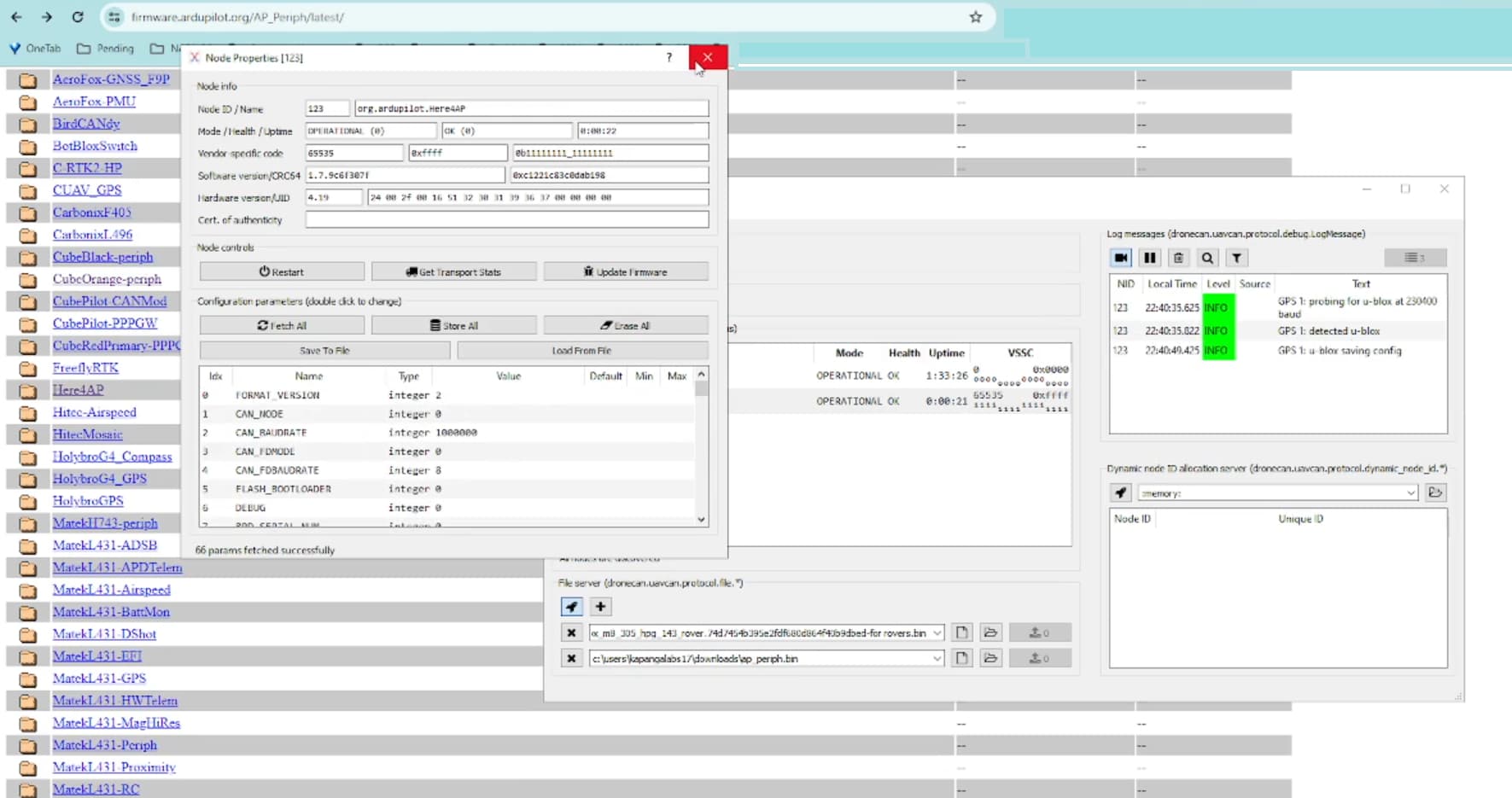Sort log by Local Time column header
The height and width of the screenshot is (798, 1512).
1171,283
